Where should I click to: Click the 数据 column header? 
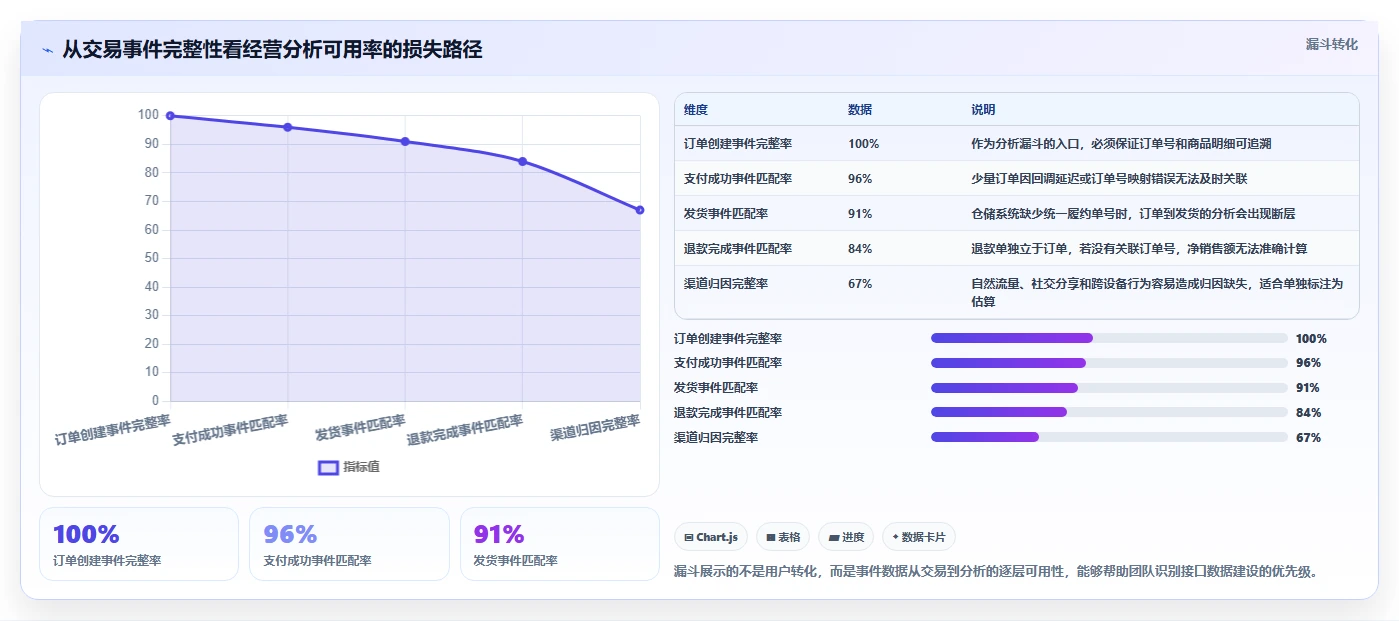pos(860,110)
